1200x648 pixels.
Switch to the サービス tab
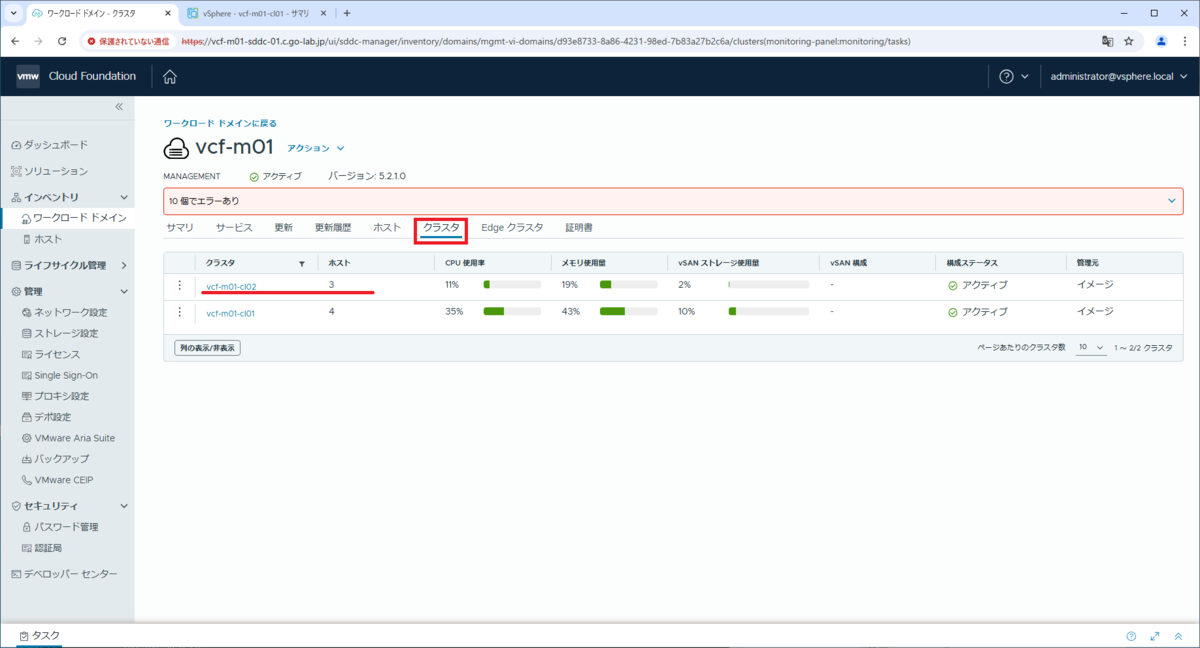(234, 228)
